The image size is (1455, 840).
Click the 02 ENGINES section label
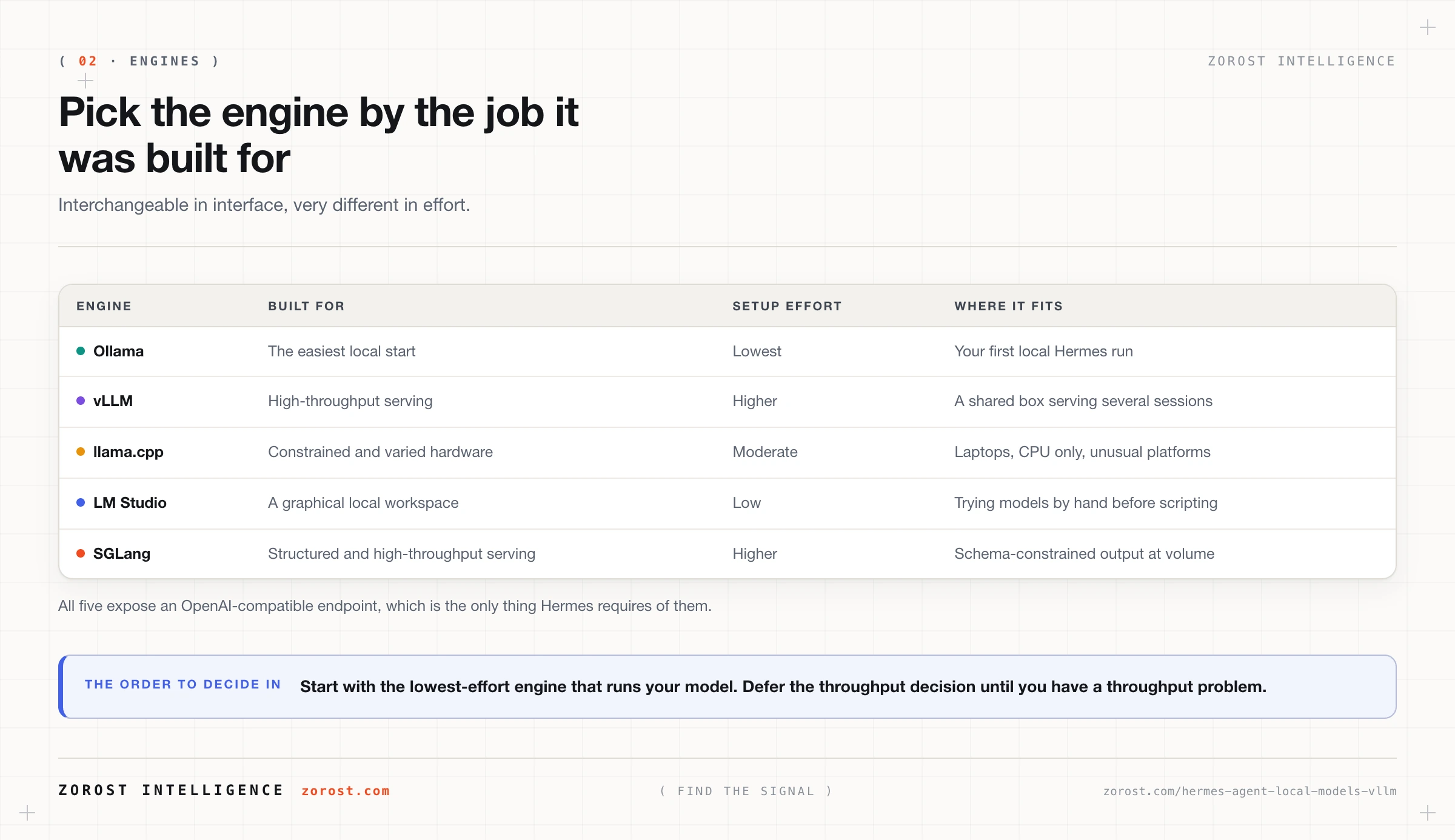139,61
